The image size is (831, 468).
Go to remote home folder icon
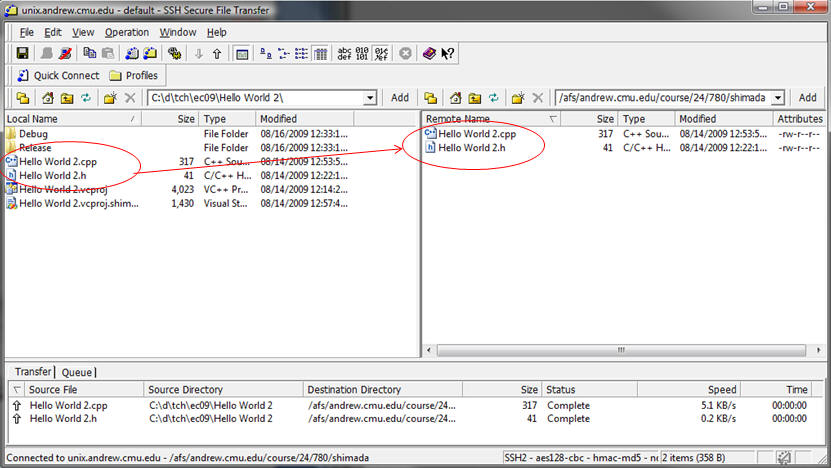455,98
